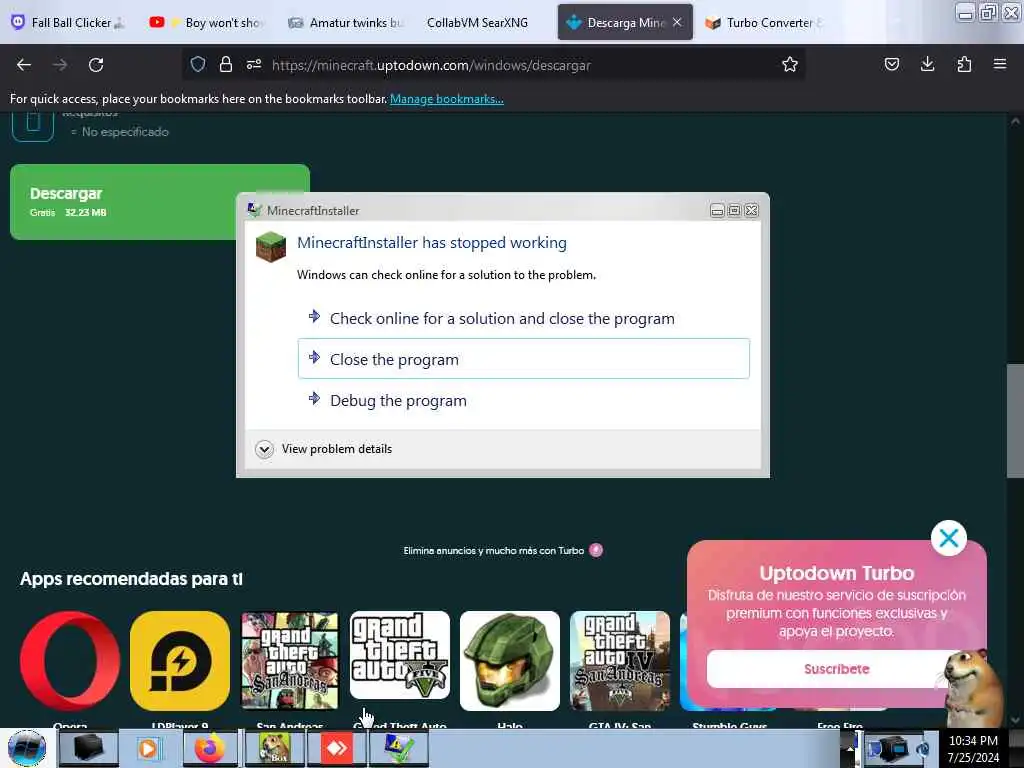Click the taskbar clock showing 10:34 PM
The height and width of the screenshot is (768, 1024).
[973, 749]
